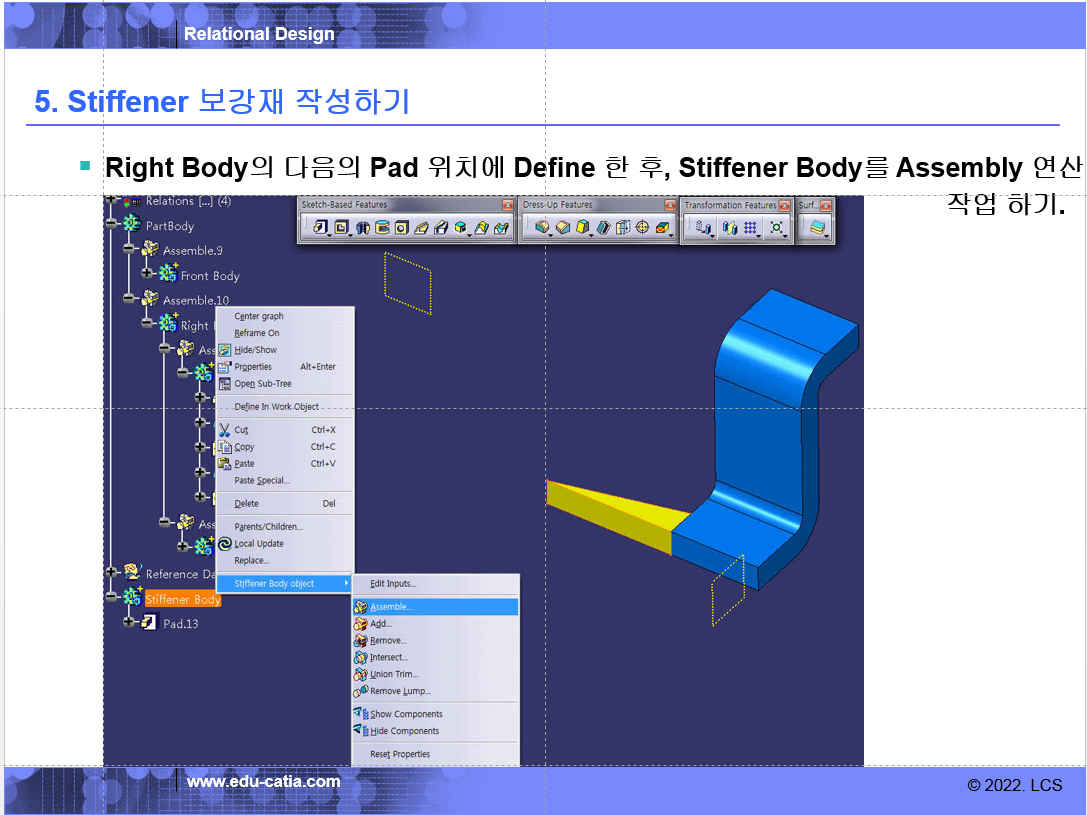Screen dimensions: 1087x815
Task: Choose the Hole tool icon
Action: click(401, 229)
